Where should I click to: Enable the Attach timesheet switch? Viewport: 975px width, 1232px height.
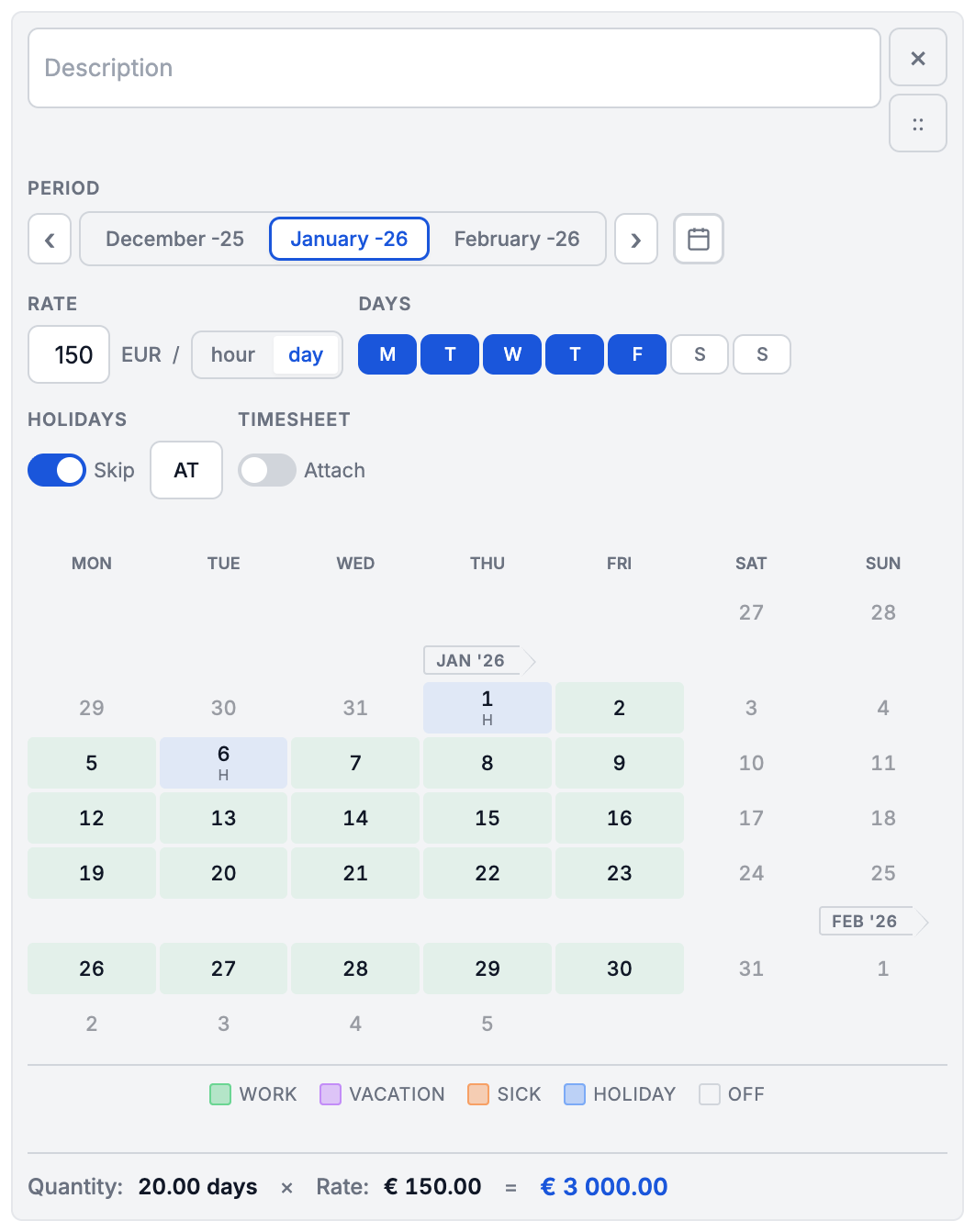[267, 470]
